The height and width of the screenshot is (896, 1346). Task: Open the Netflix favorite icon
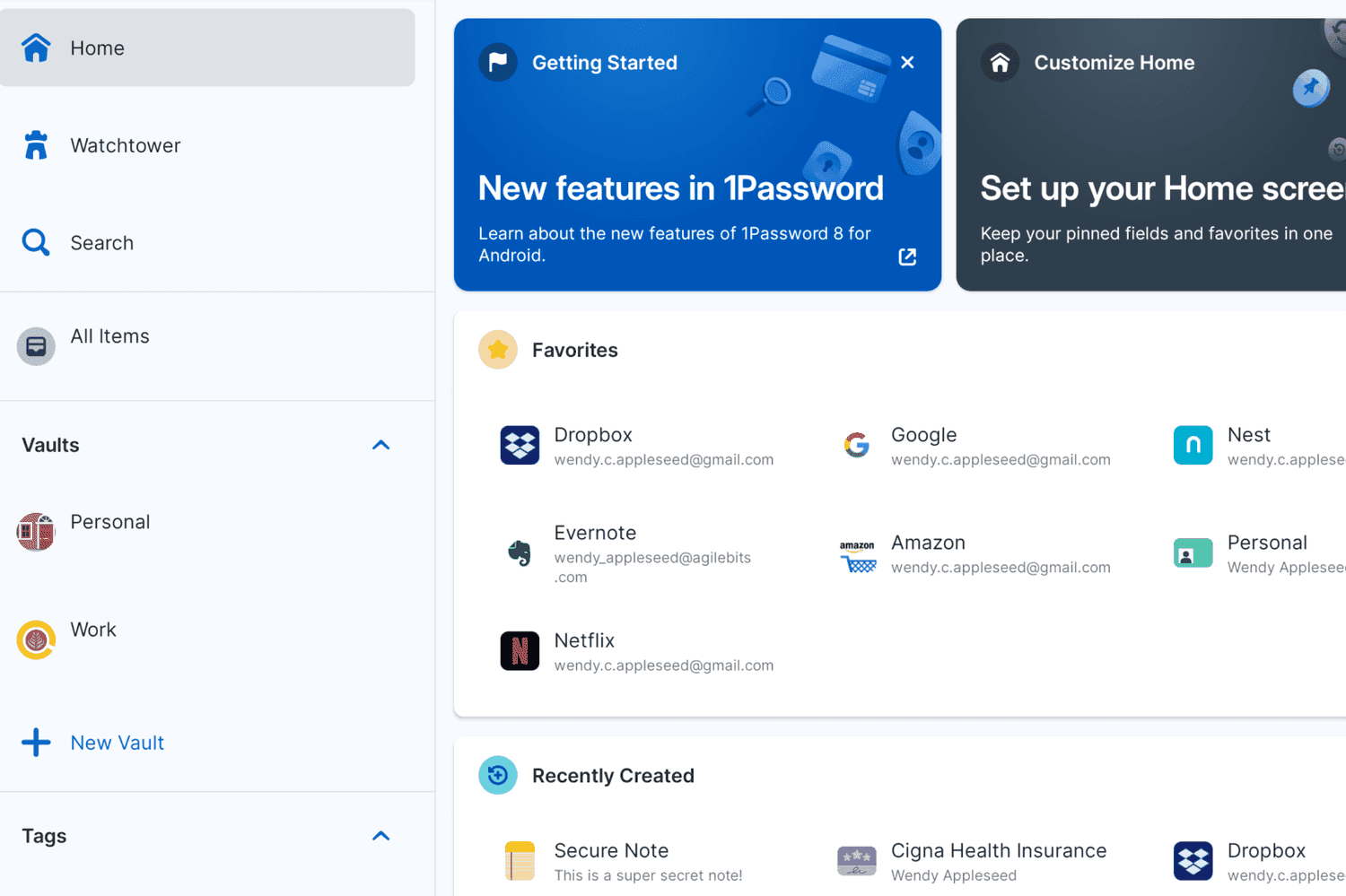[520, 651]
